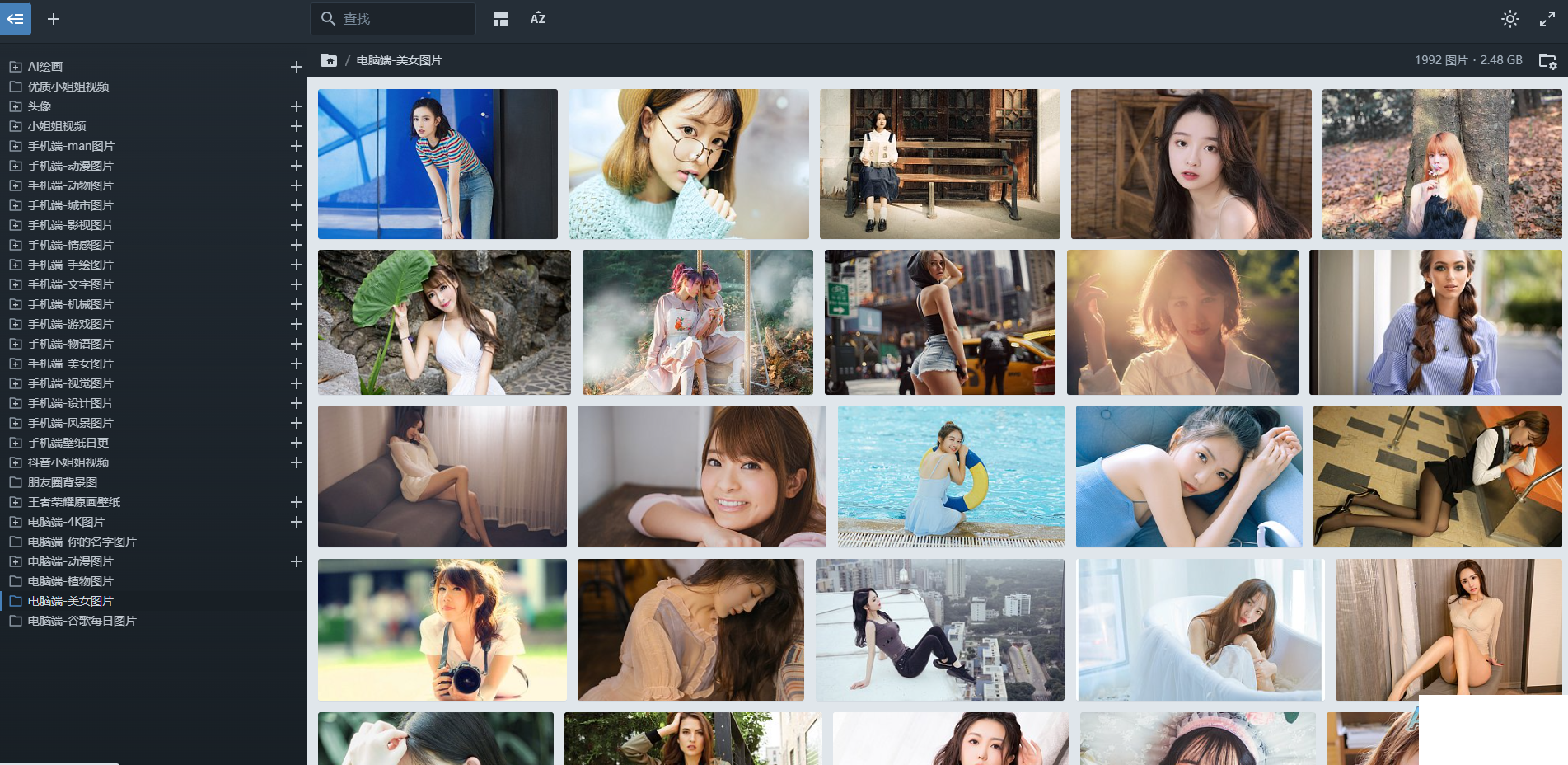The image size is (1568, 765).
Task: Focus the 查找 search field
Action: coord(393,18)
